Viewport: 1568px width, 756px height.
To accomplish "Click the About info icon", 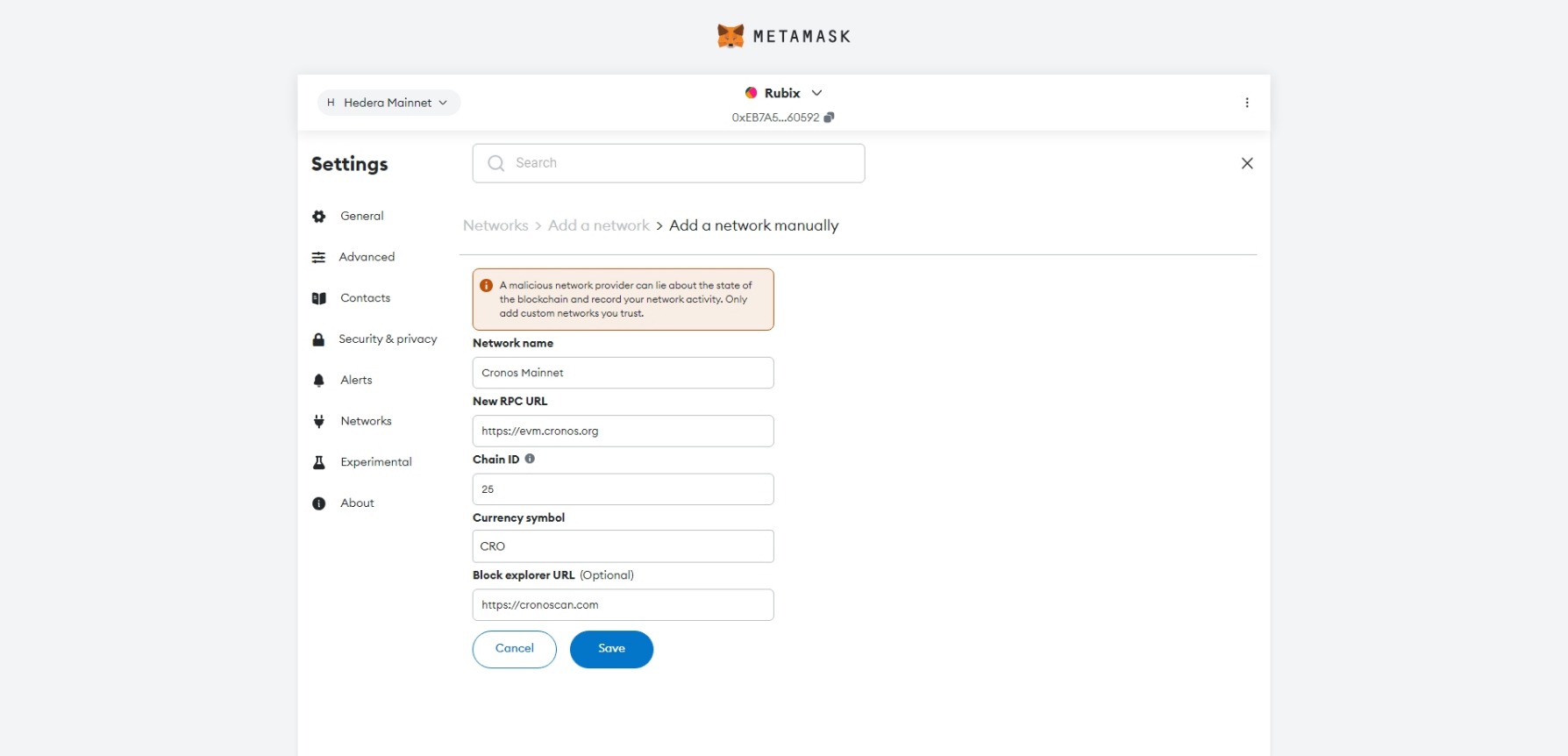I will [x=319, y=503].
